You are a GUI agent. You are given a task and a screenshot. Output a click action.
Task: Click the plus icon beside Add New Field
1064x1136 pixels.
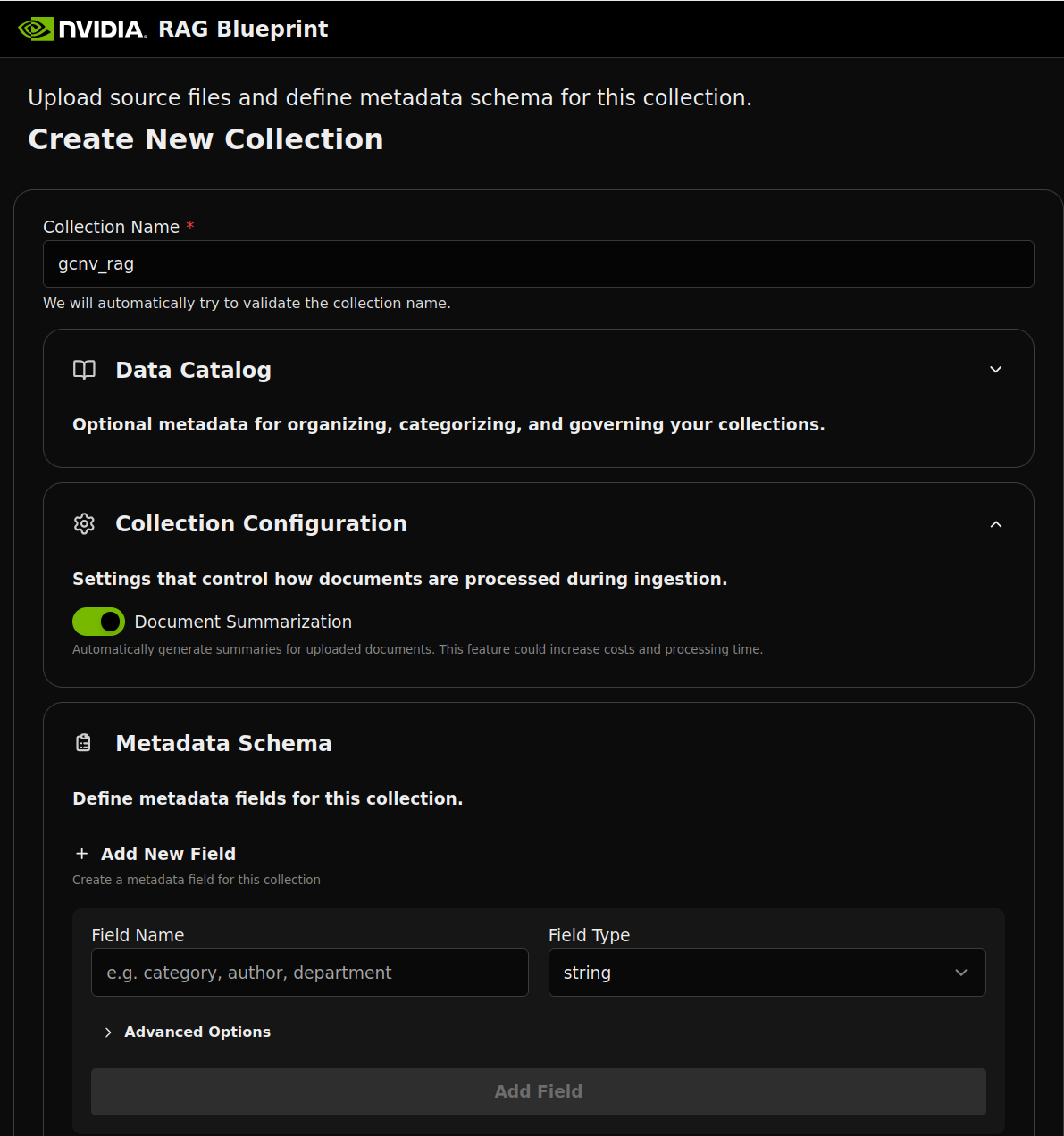(x=81, y=854)
